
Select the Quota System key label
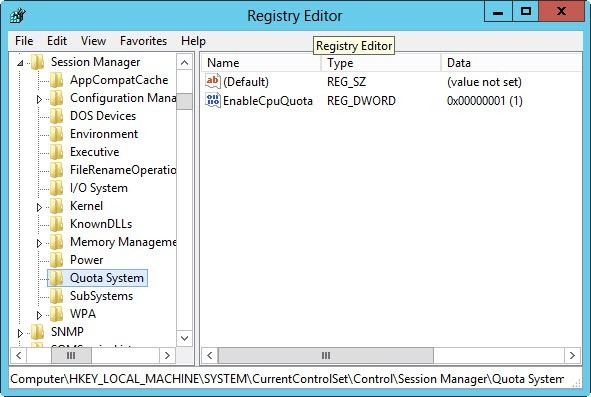coord(107,278)
